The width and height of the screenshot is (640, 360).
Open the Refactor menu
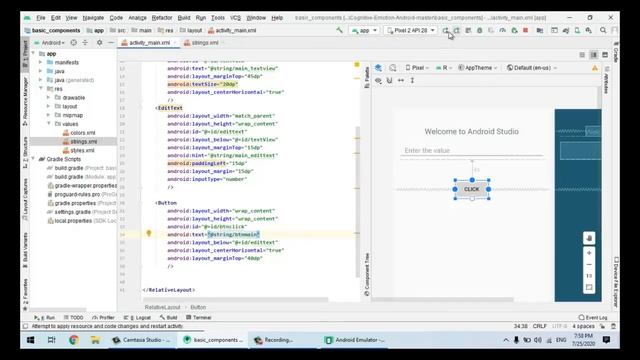(x=162, y=18)
